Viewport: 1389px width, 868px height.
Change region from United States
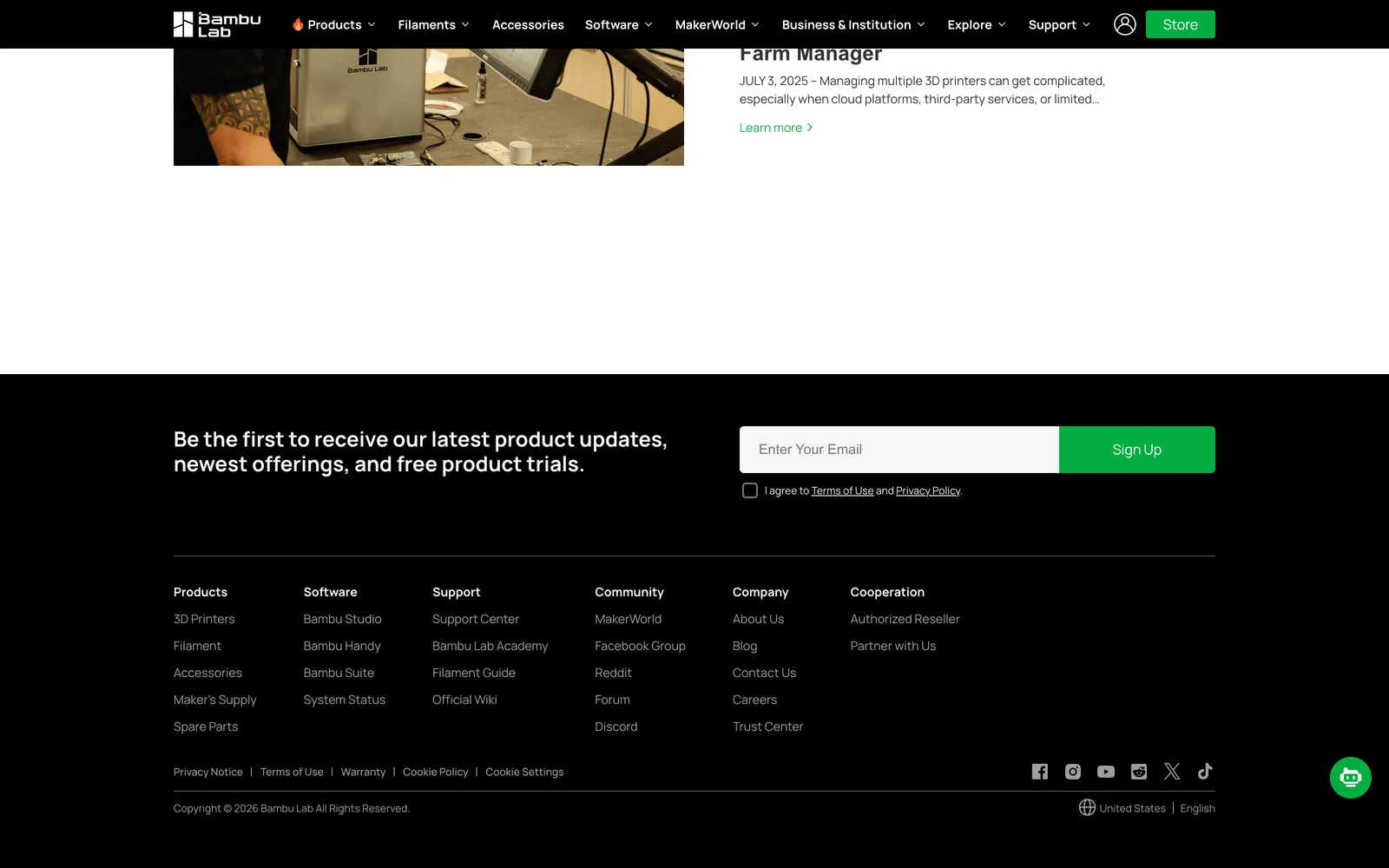pos(1132,808)
